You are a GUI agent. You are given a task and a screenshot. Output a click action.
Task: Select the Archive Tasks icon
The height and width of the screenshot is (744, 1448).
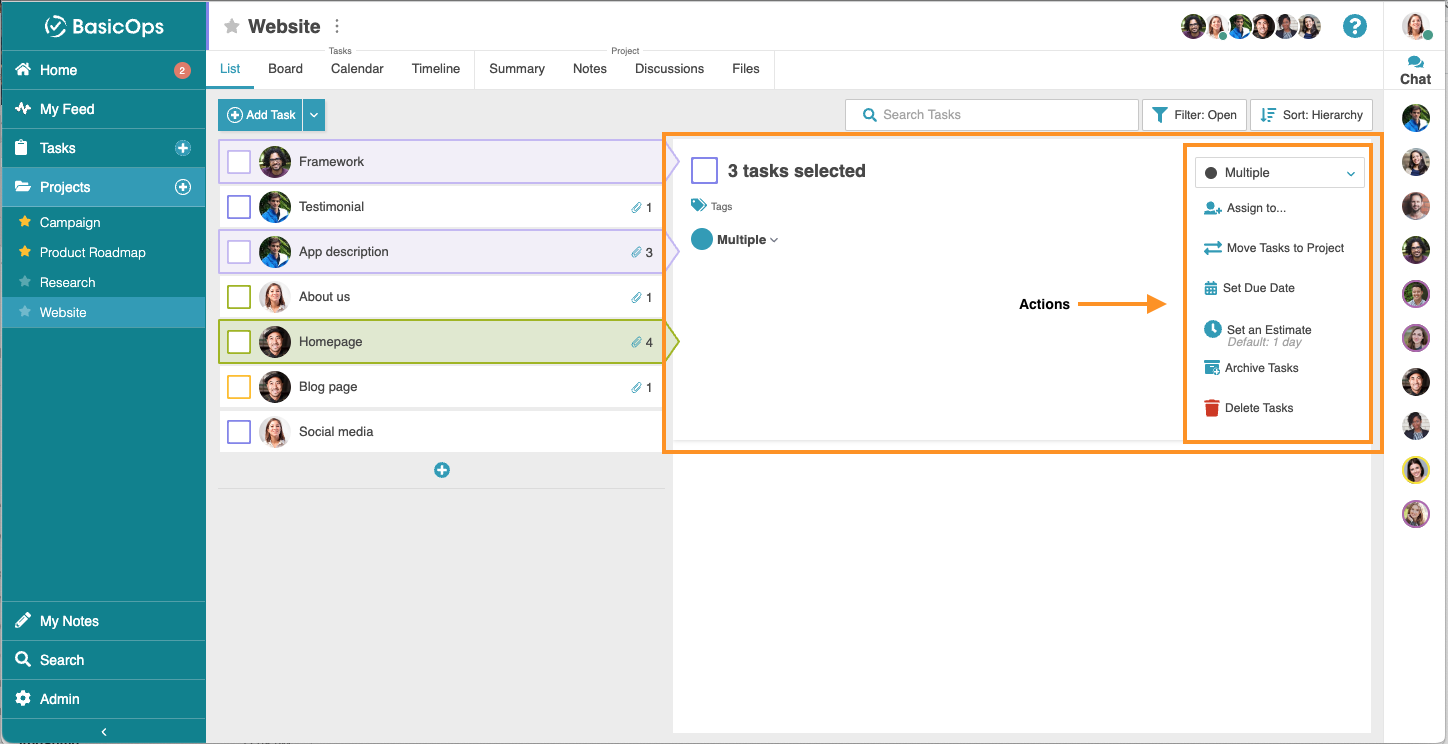pyautogui.click(x=1212, y=368)
